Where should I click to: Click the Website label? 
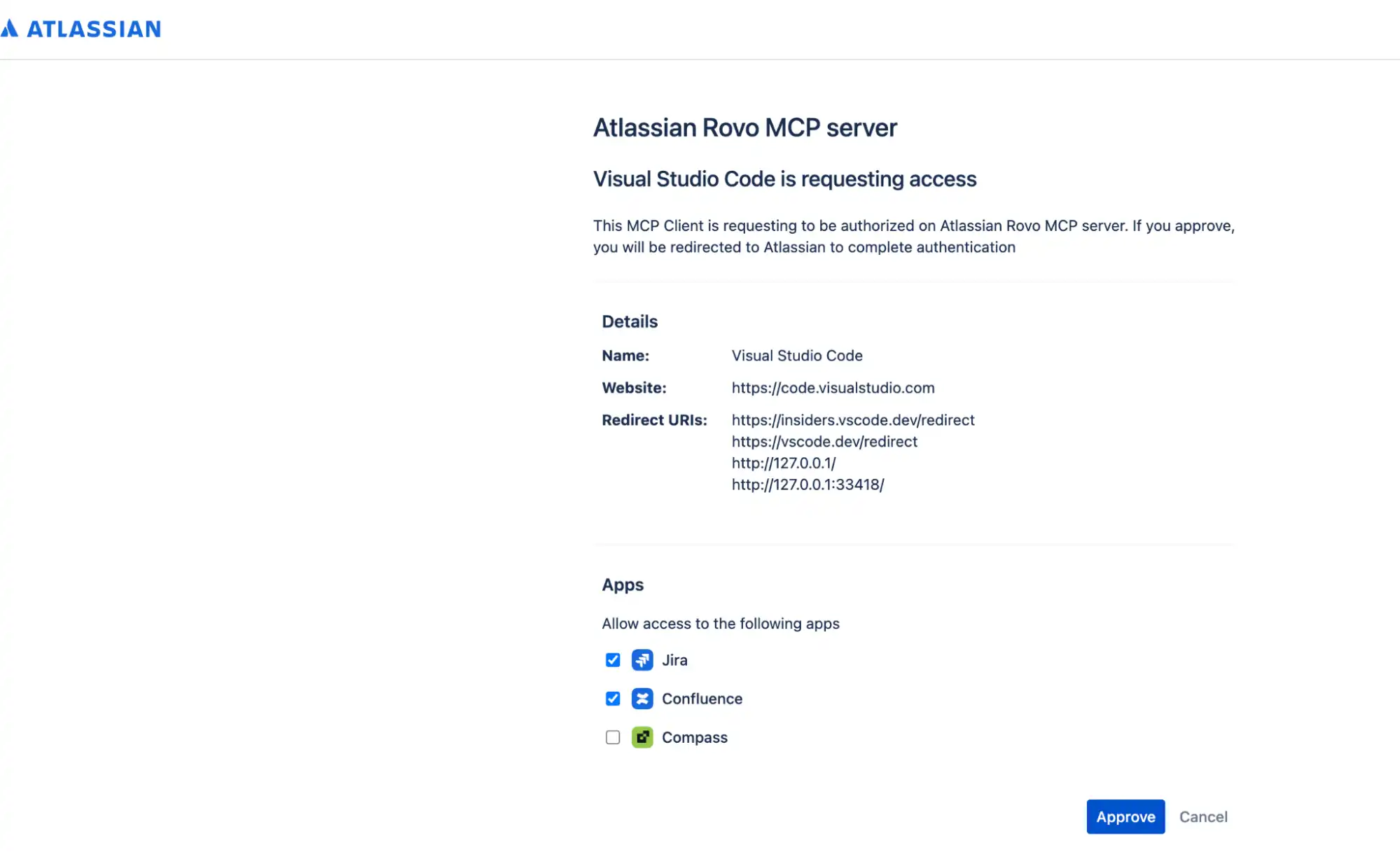(x=634, y=388)
